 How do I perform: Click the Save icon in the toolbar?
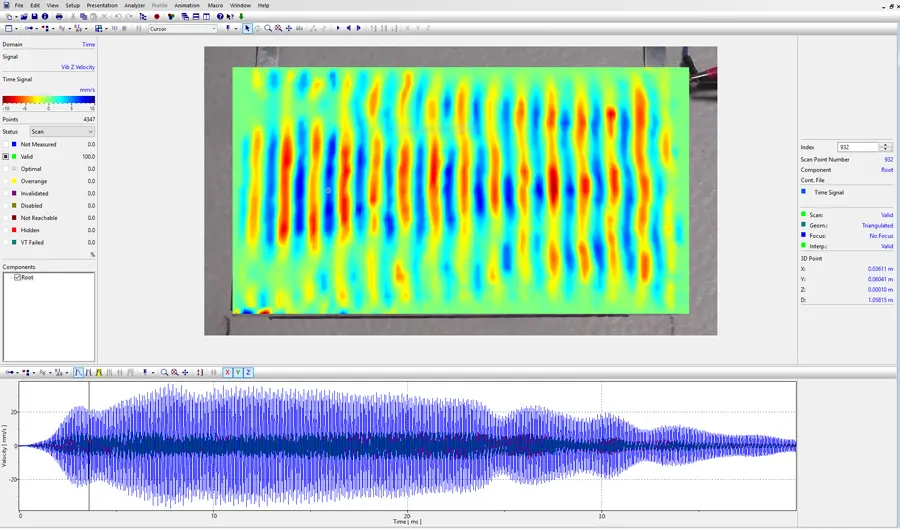(35, 17)
